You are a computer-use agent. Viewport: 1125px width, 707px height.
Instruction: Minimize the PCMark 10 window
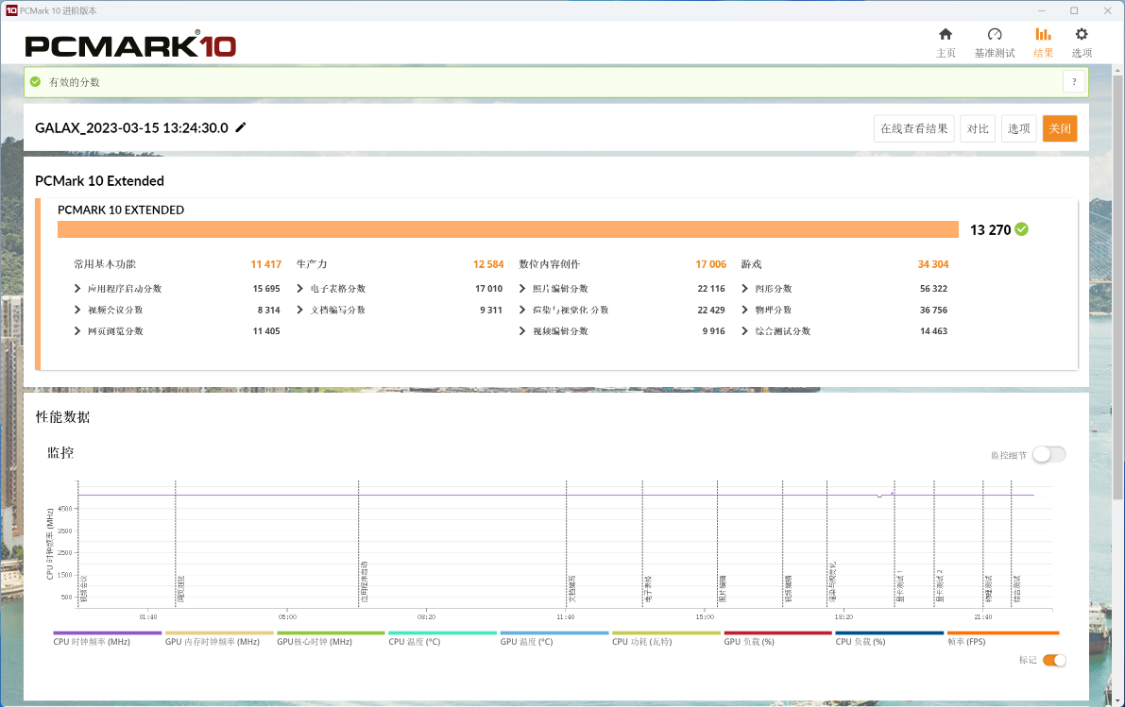point(1041,11)
